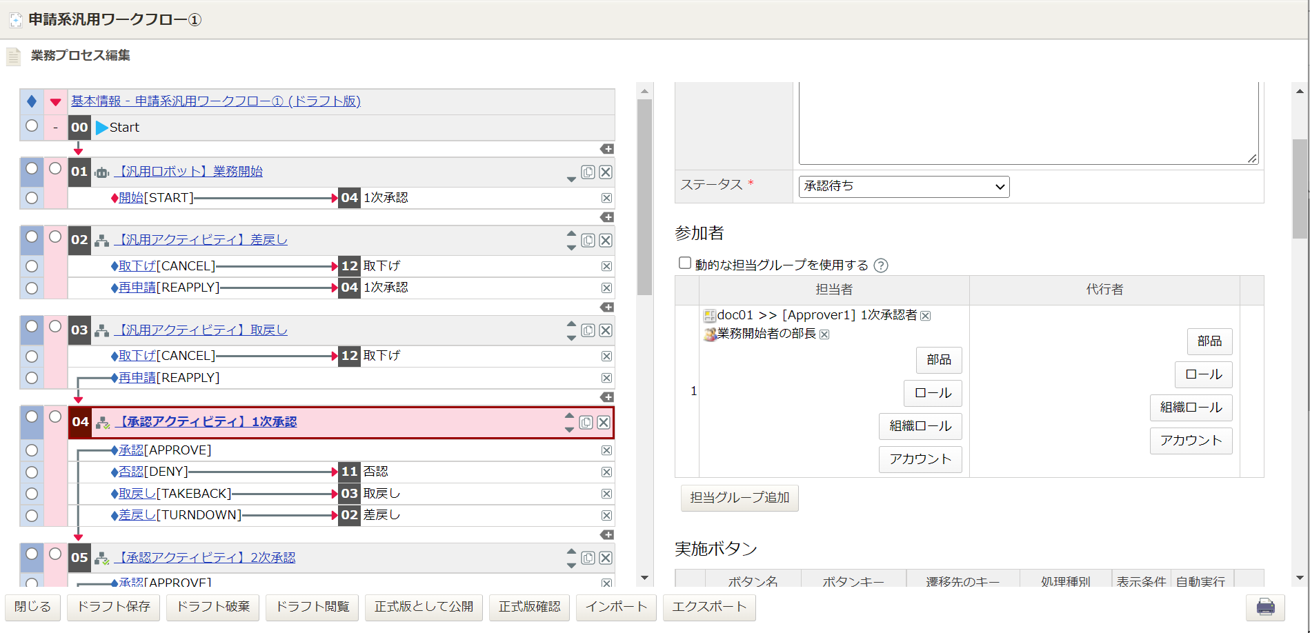This screenshot has height=633, width=1310.
Task: Enable 動的な担当グループを使用する checkbox
Action: (685, 264)
